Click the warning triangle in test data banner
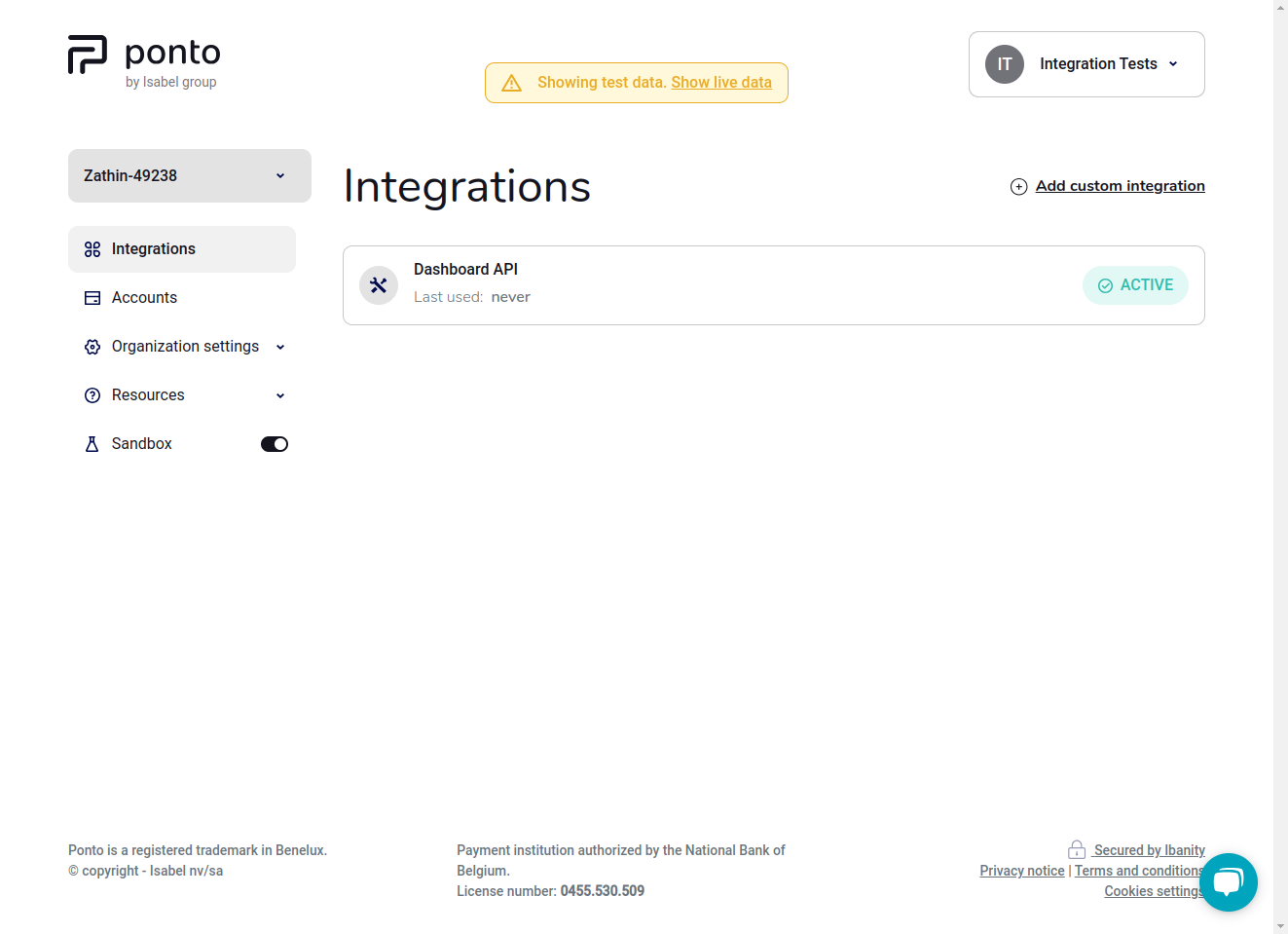The image size is (1288, 934). (511, 83)
